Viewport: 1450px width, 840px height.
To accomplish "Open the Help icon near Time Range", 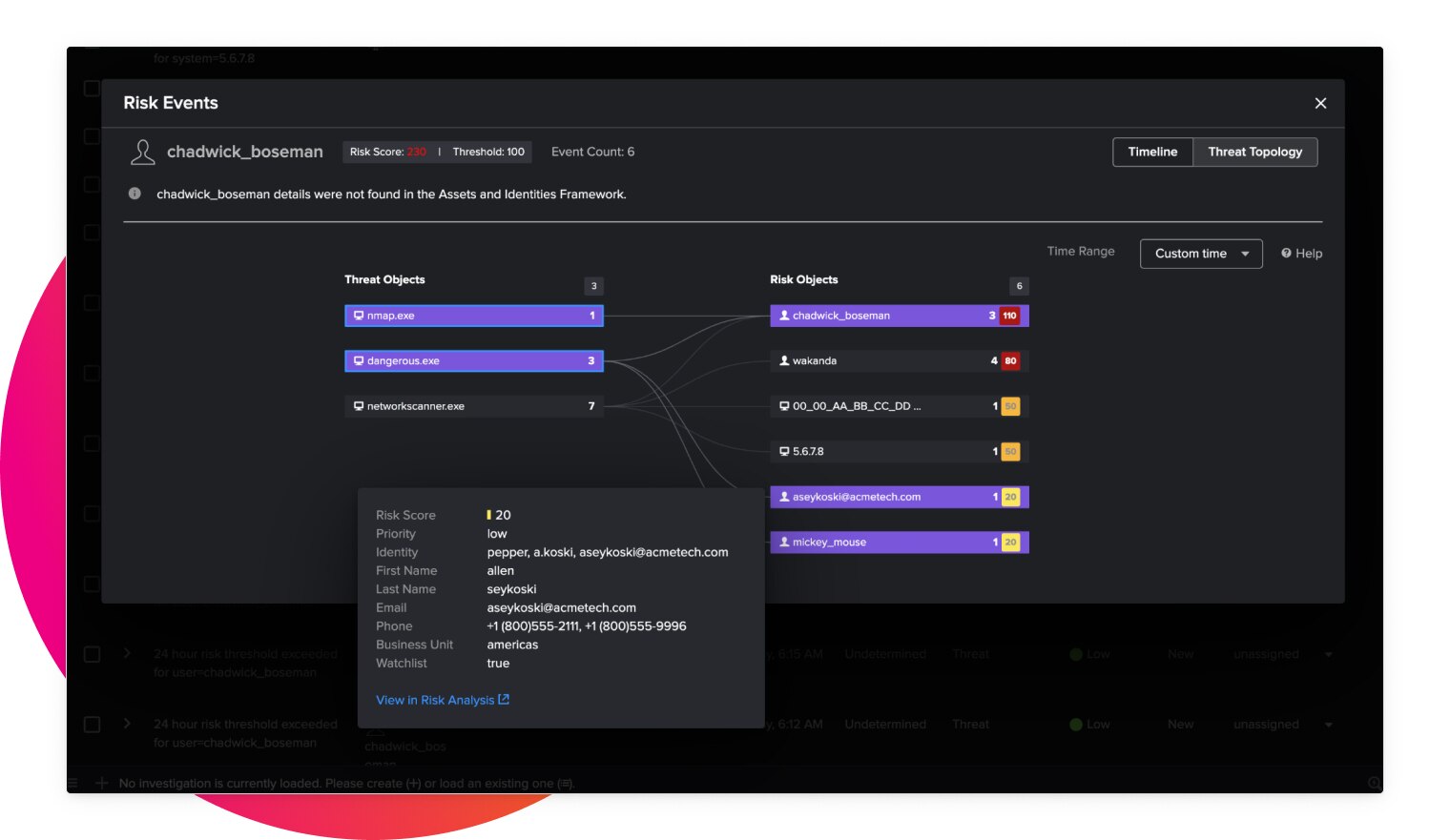I will click(1285, 253).
